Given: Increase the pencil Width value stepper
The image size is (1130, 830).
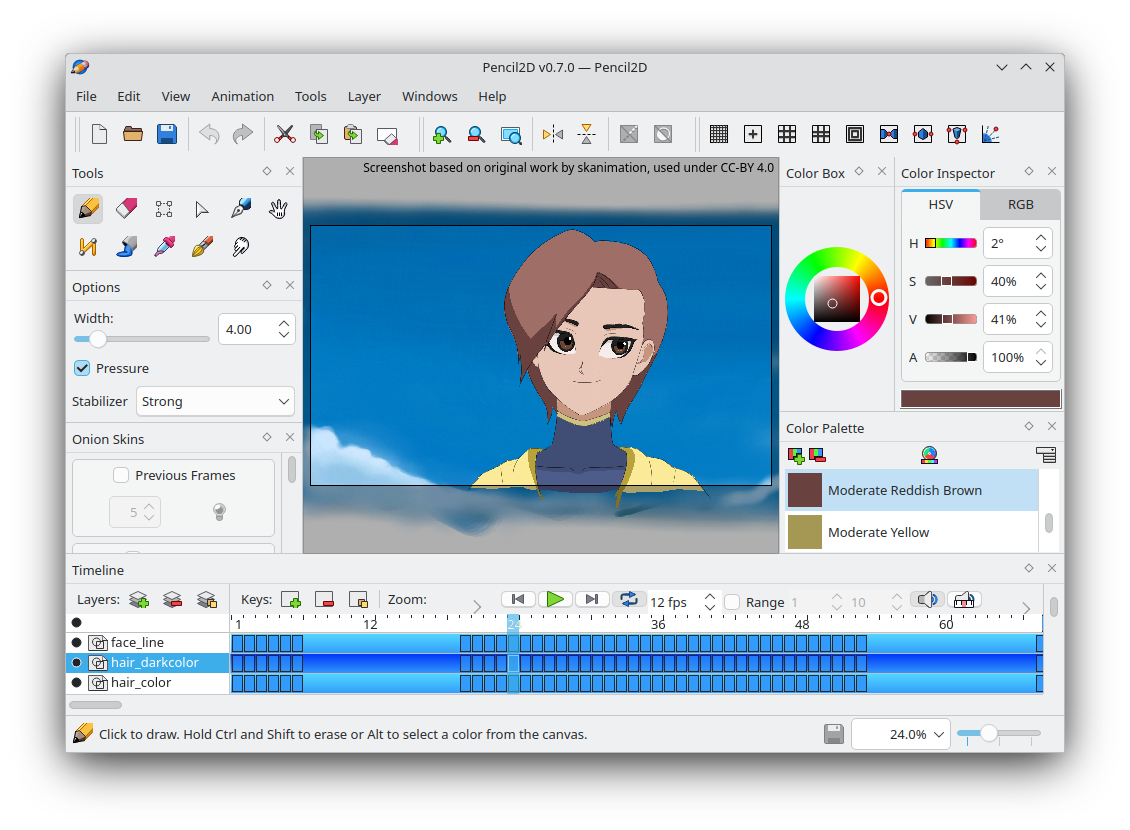Looking at the screenshot, I should 285,323.
